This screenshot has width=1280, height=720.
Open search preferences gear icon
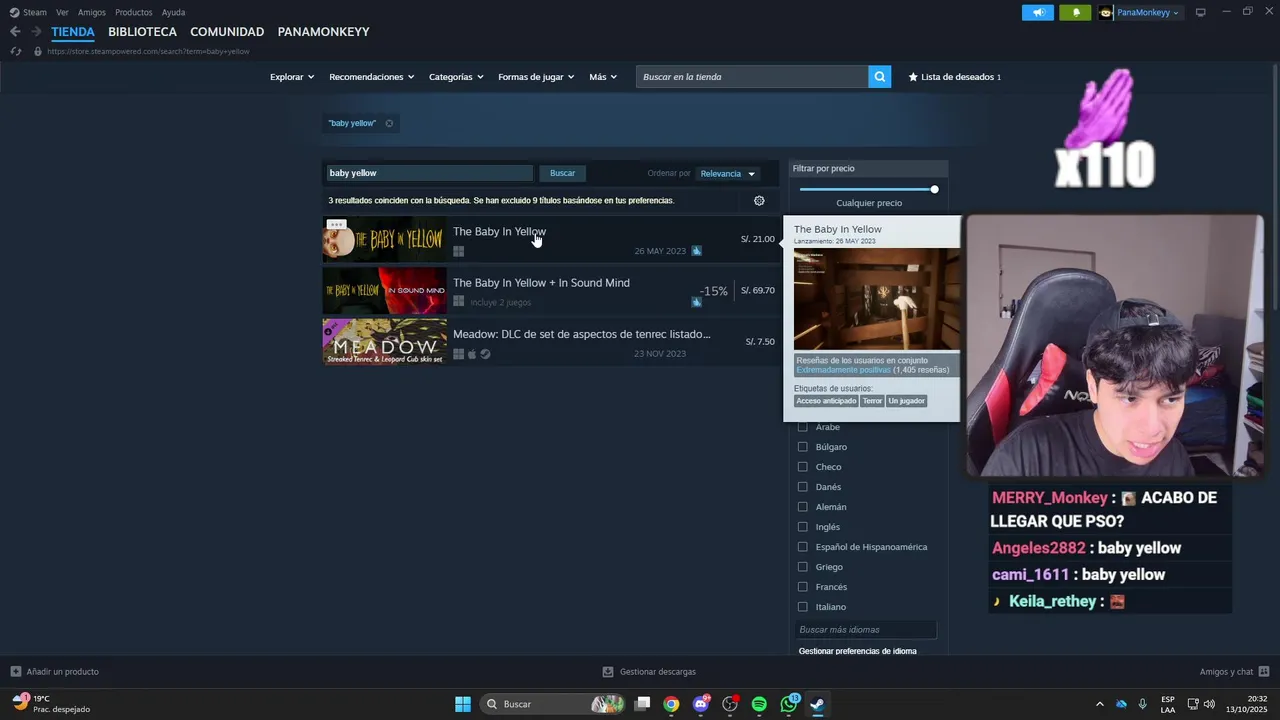[759, 200]
